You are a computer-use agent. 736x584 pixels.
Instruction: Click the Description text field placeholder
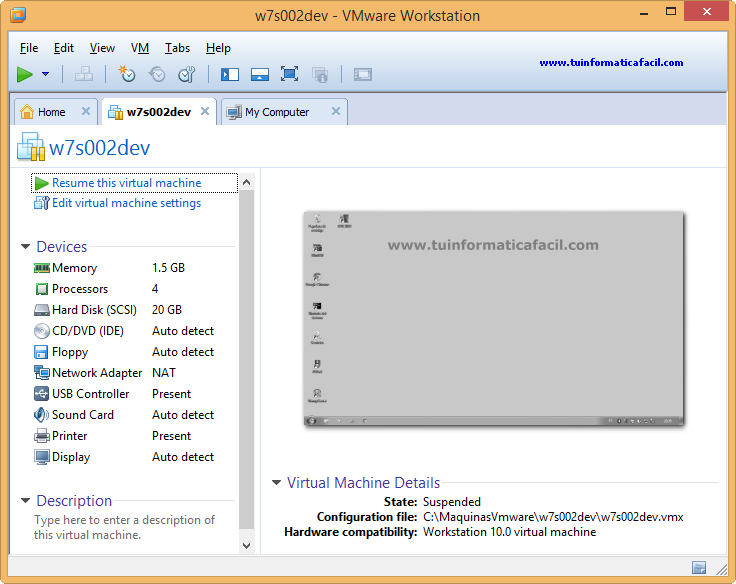124,527
